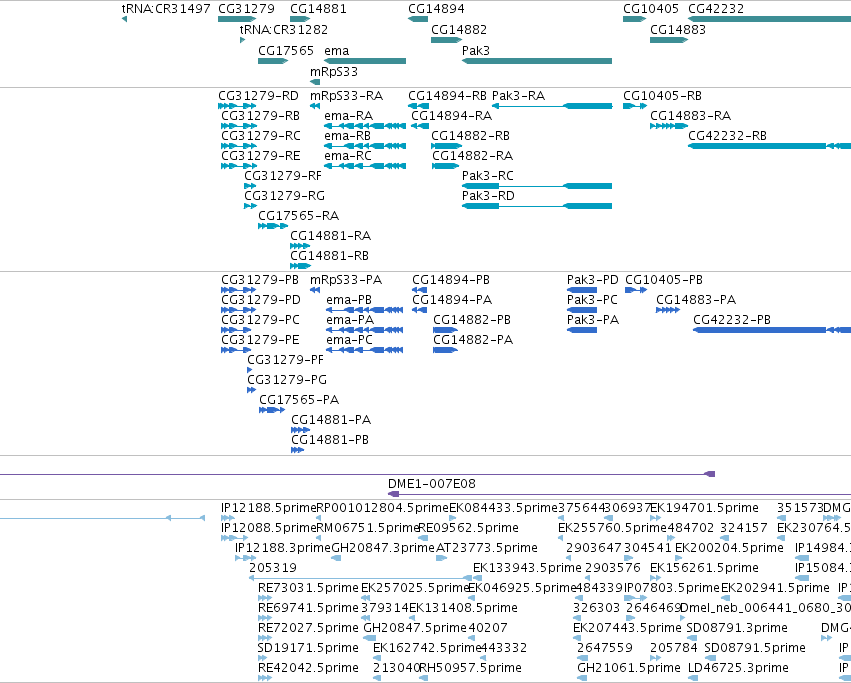
Task: Open the CG31279-RG transcript label
Action: tap(284, 196)
